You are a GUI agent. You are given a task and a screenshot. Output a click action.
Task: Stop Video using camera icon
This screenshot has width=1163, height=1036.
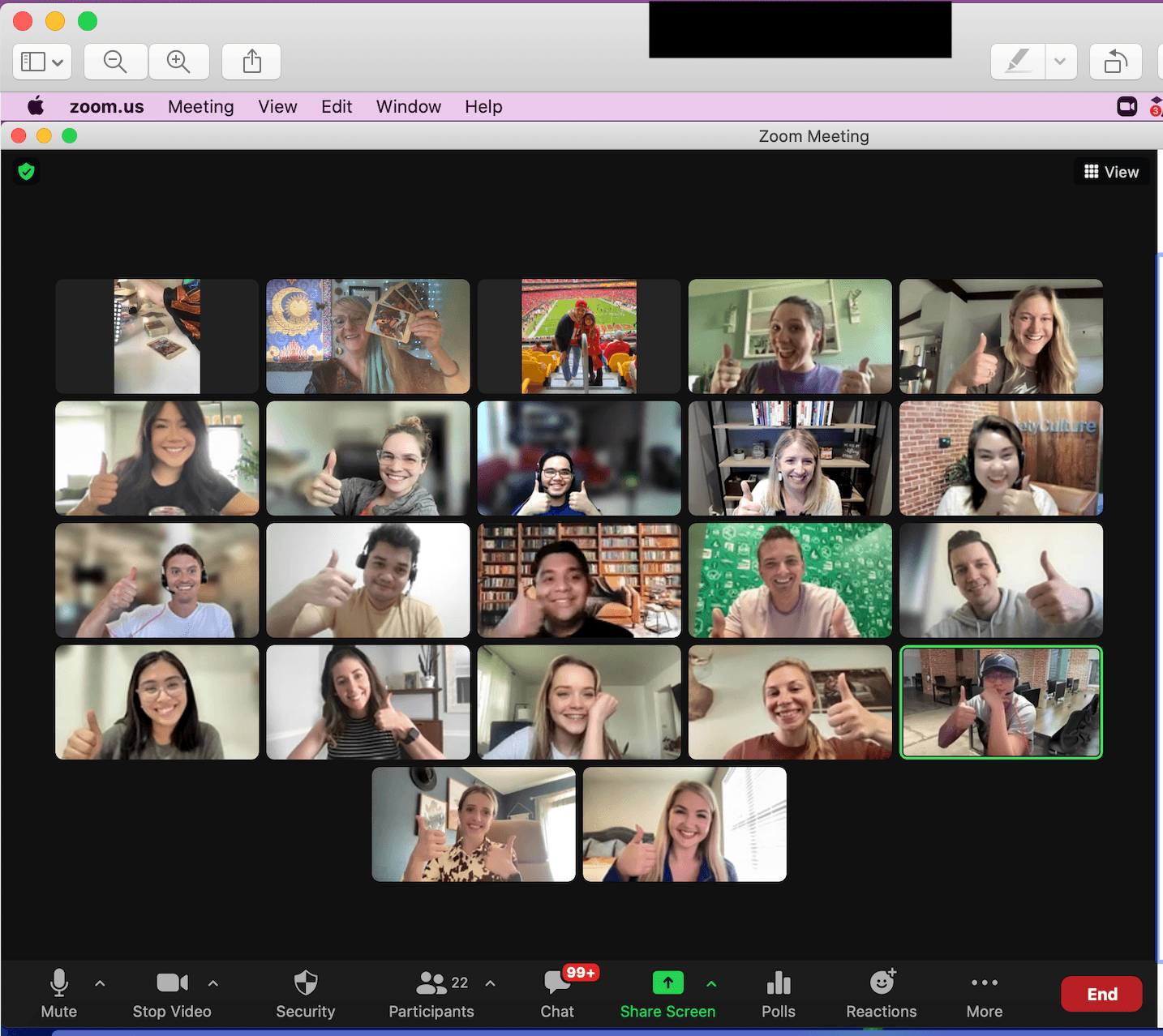click(172, 994)
